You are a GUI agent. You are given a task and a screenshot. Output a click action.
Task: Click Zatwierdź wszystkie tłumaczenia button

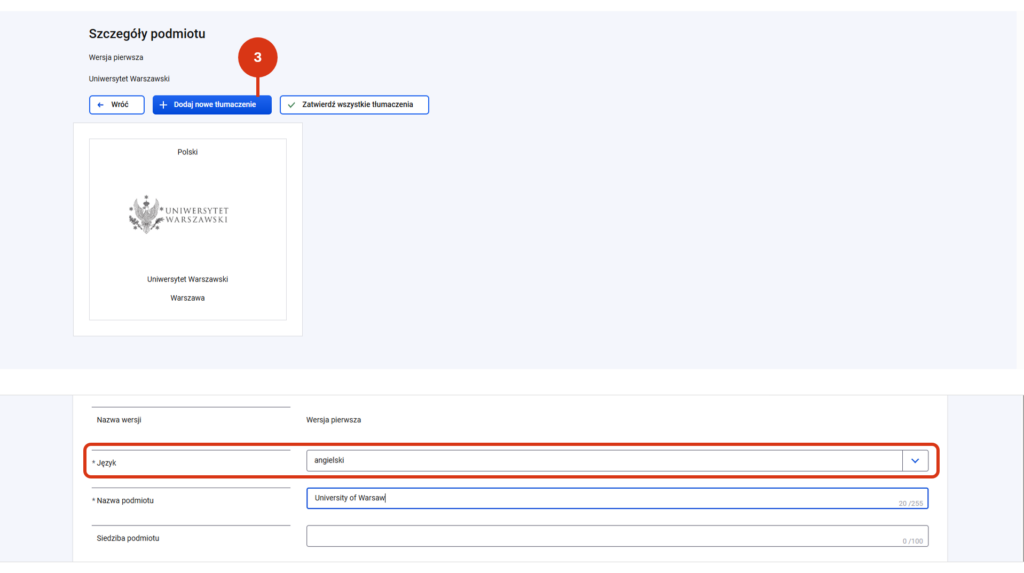click(355, 105)
